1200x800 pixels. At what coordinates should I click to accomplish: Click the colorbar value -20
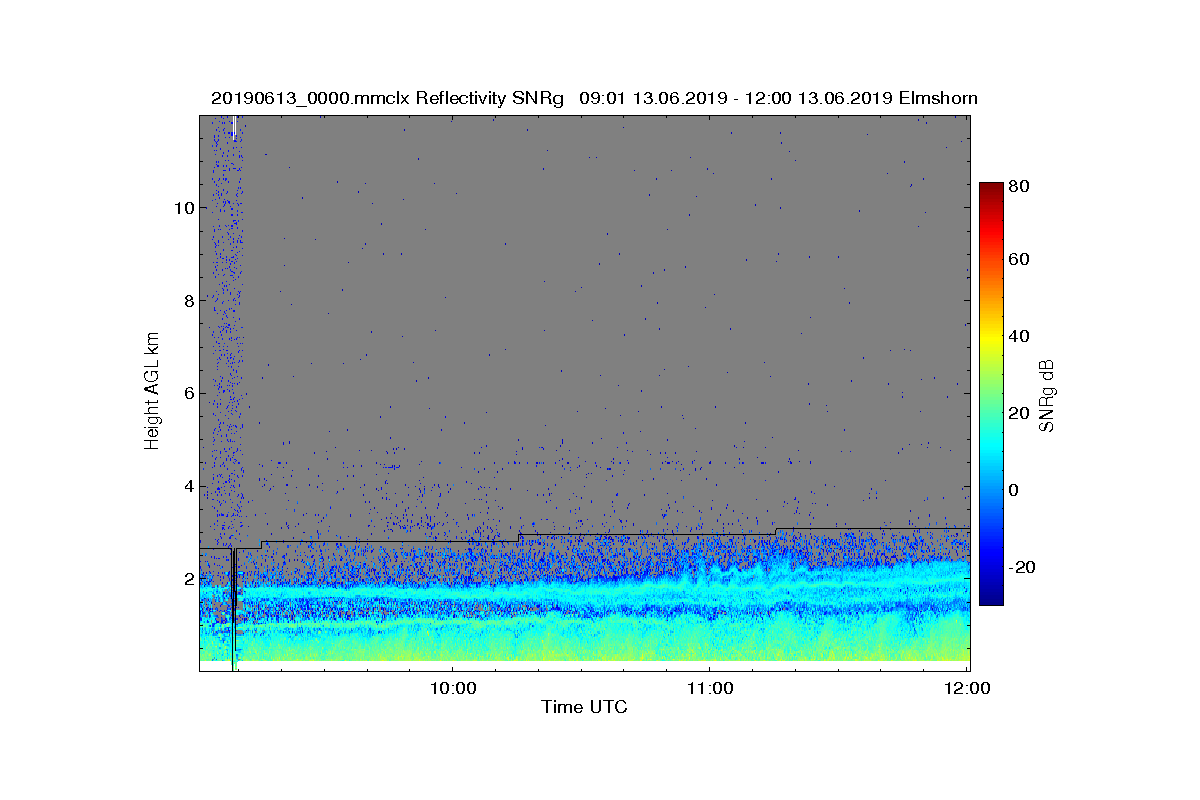[x=1023, y=567]
